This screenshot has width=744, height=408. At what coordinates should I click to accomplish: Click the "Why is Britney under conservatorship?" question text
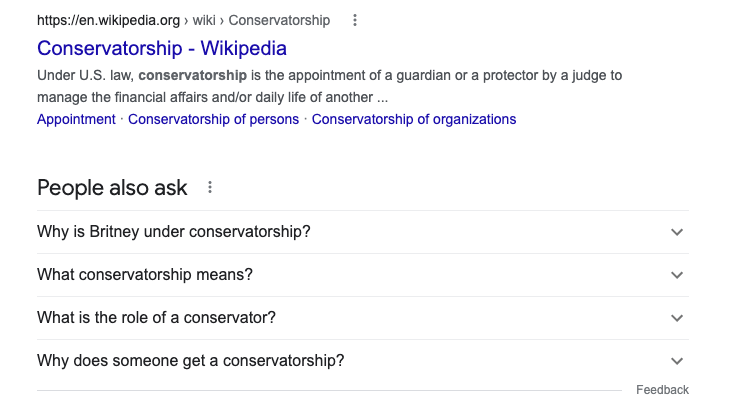pos(174,232)
